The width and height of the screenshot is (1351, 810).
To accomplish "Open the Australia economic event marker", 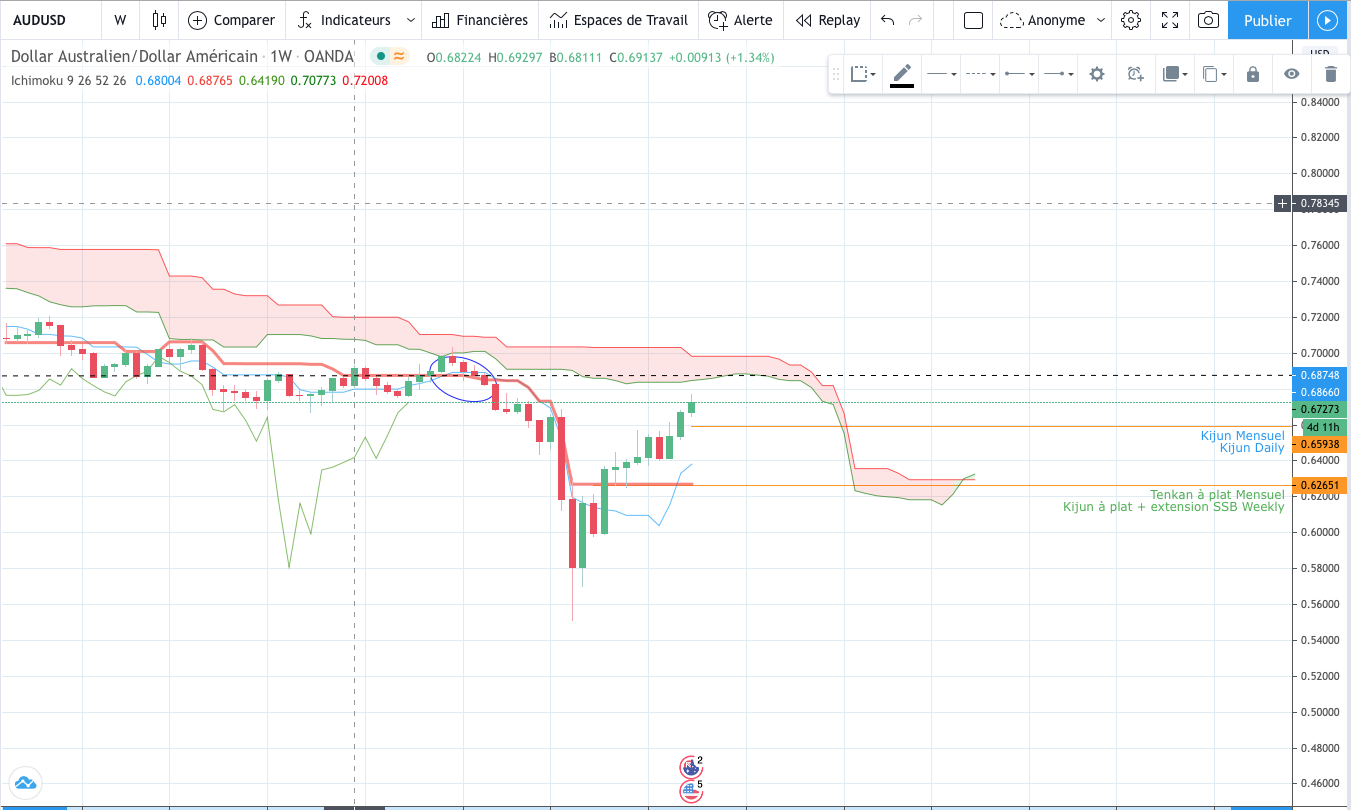I will tap(690, 768).
